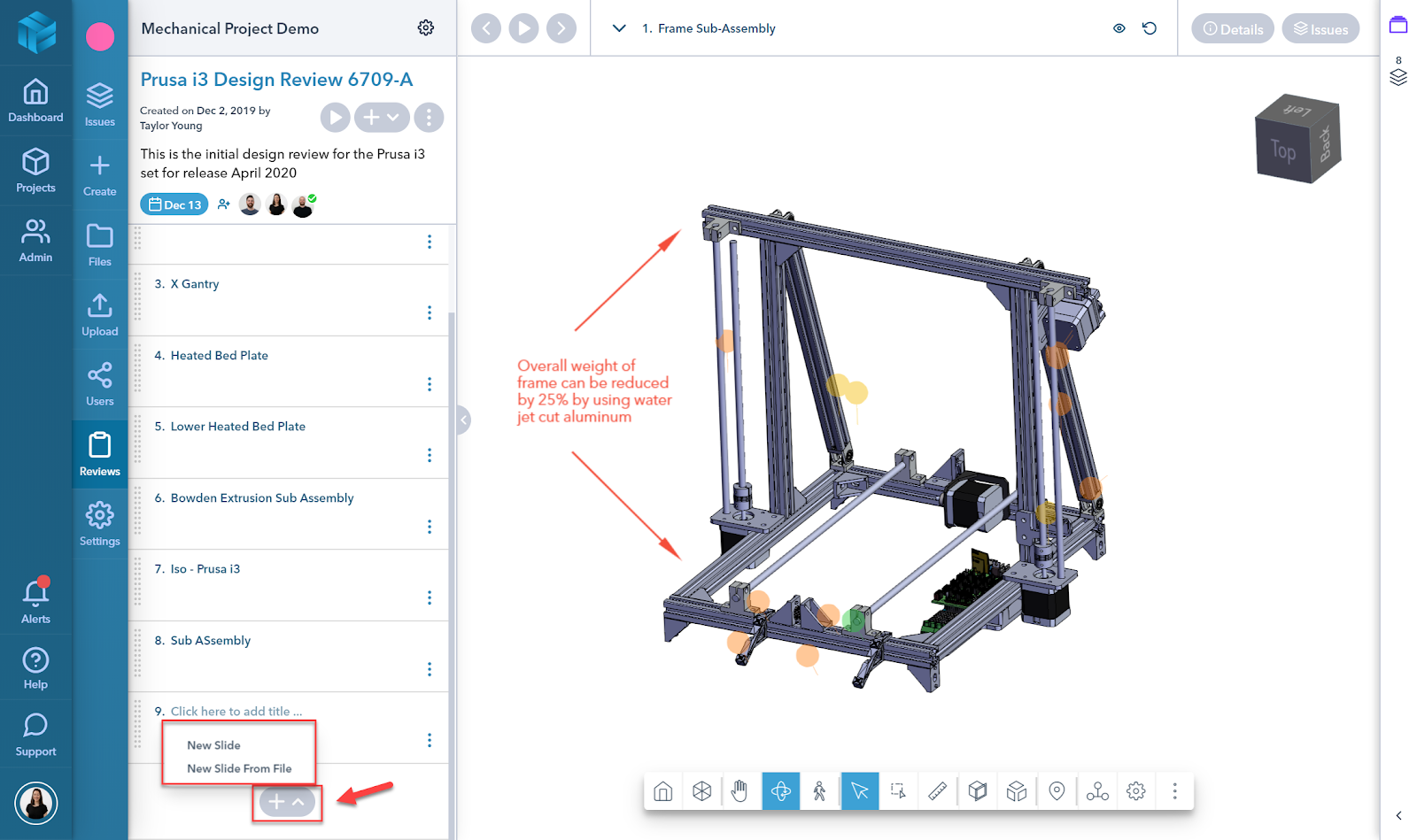
Task: Toggle the orbit rotate tool
Action: pyautogui.click(x=780, y=791)
